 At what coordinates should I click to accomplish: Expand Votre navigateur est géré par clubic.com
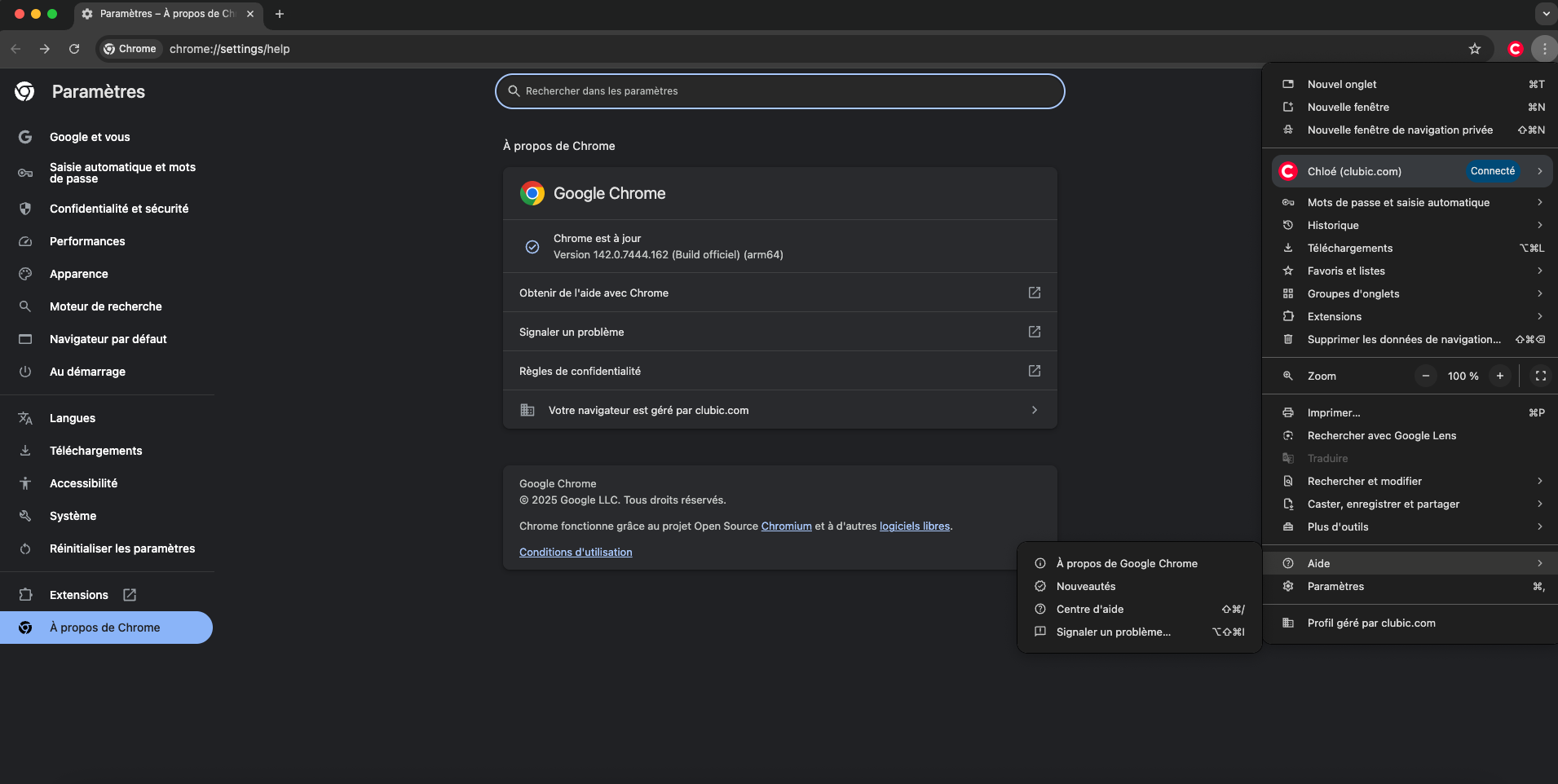click(779, 410)
